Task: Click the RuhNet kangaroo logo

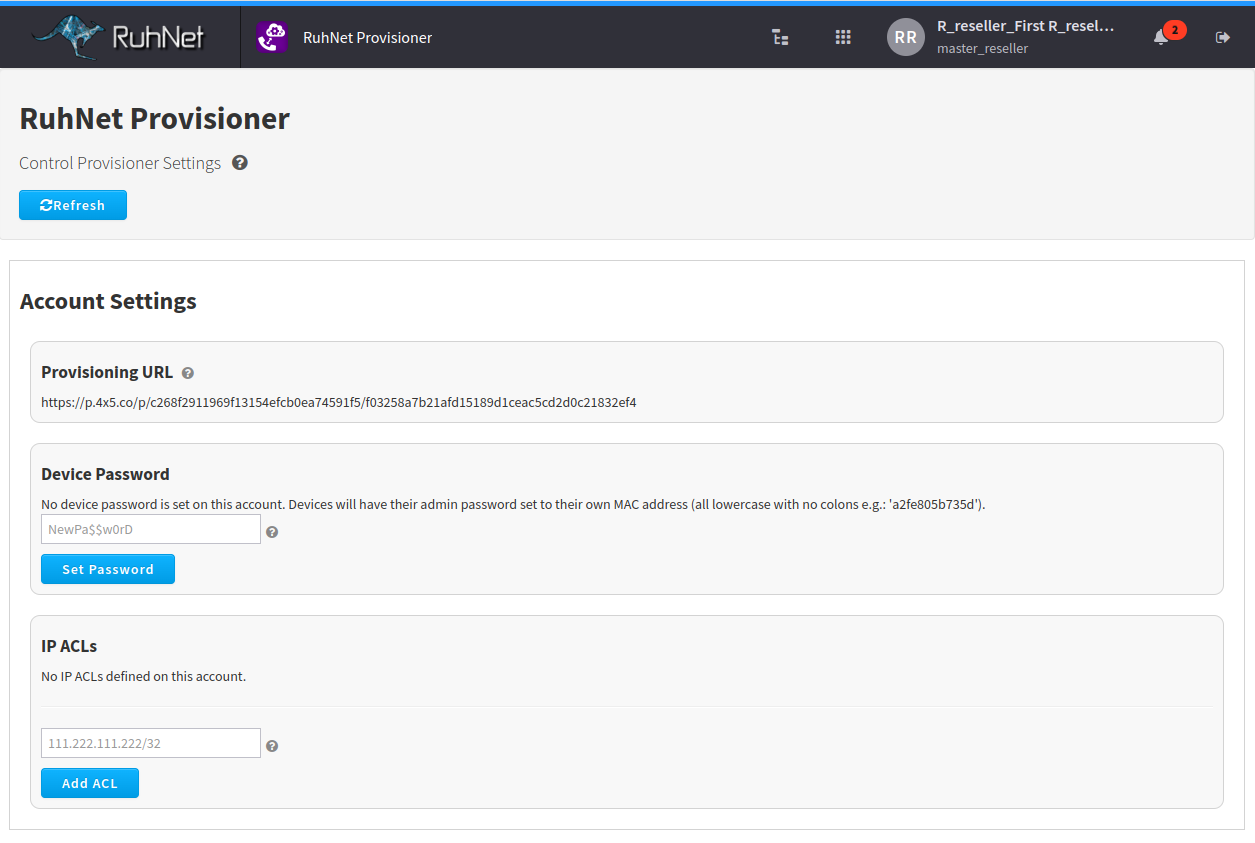Action: [118, 37]
